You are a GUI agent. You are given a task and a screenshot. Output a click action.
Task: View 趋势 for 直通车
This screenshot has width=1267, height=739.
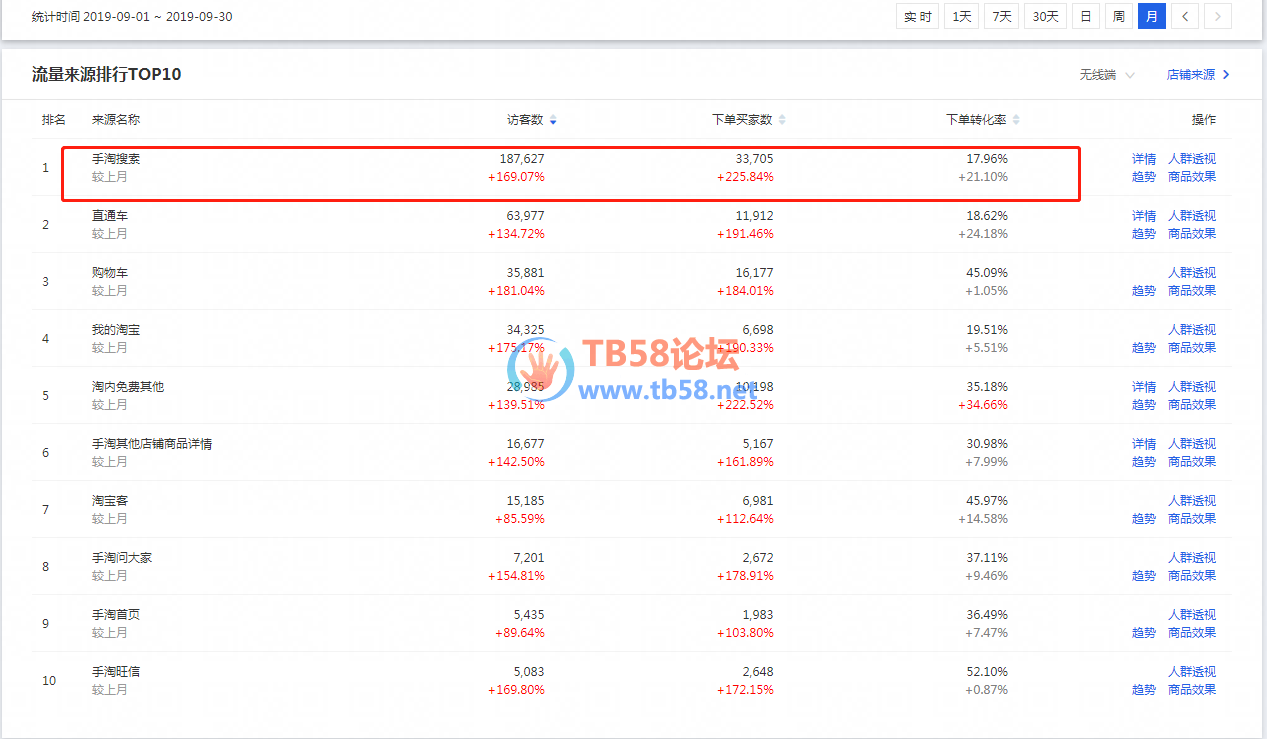(x=1144, y=234)
